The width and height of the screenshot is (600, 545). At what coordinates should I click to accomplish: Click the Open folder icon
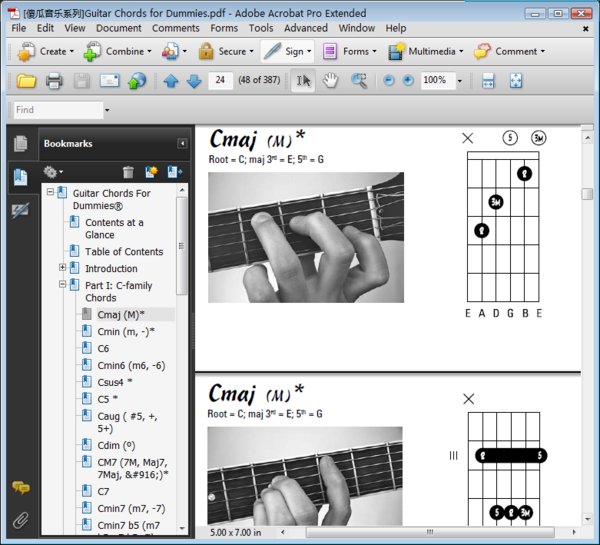pyautogui.click(x=26, y=81)
